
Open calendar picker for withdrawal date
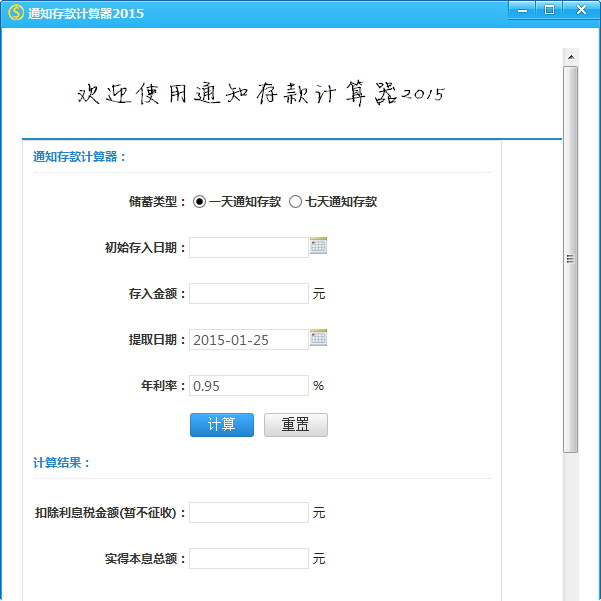pos(318,338)
